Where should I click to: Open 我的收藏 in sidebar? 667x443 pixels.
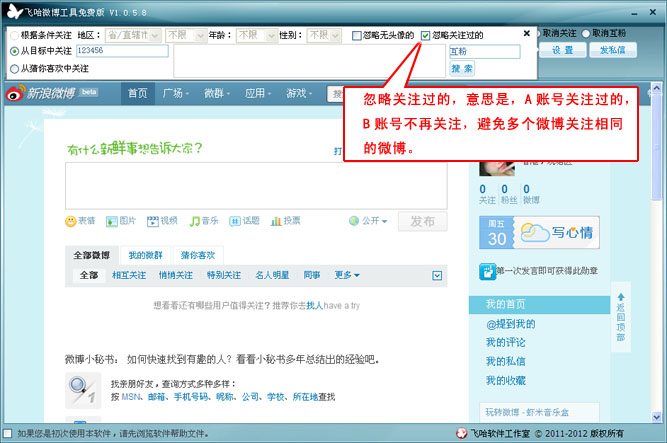(x=505, y=380)
